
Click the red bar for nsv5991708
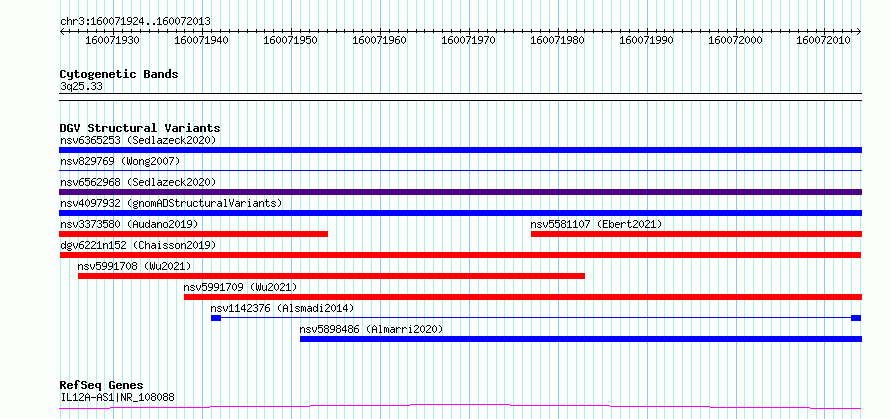[331, 276]
